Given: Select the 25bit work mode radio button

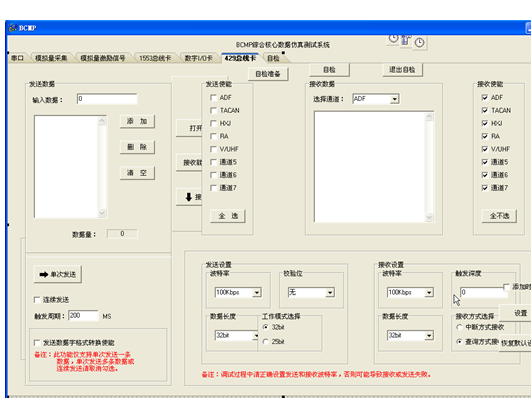Looking at the screenshot, I should pyautogui.click(x=266, y=342).
